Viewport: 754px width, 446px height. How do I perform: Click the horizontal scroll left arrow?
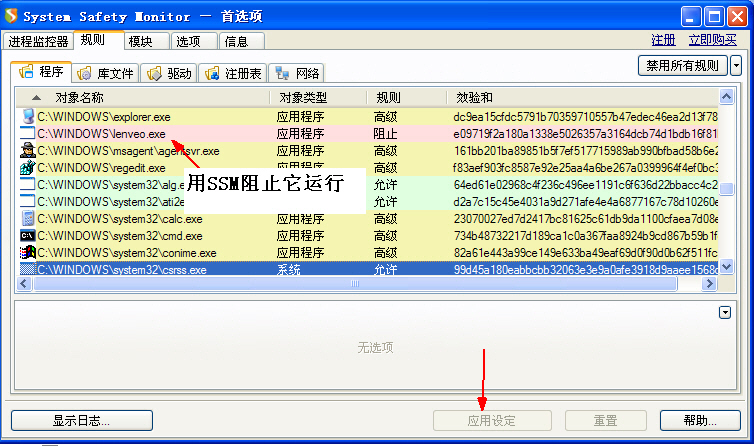(25, 284)
